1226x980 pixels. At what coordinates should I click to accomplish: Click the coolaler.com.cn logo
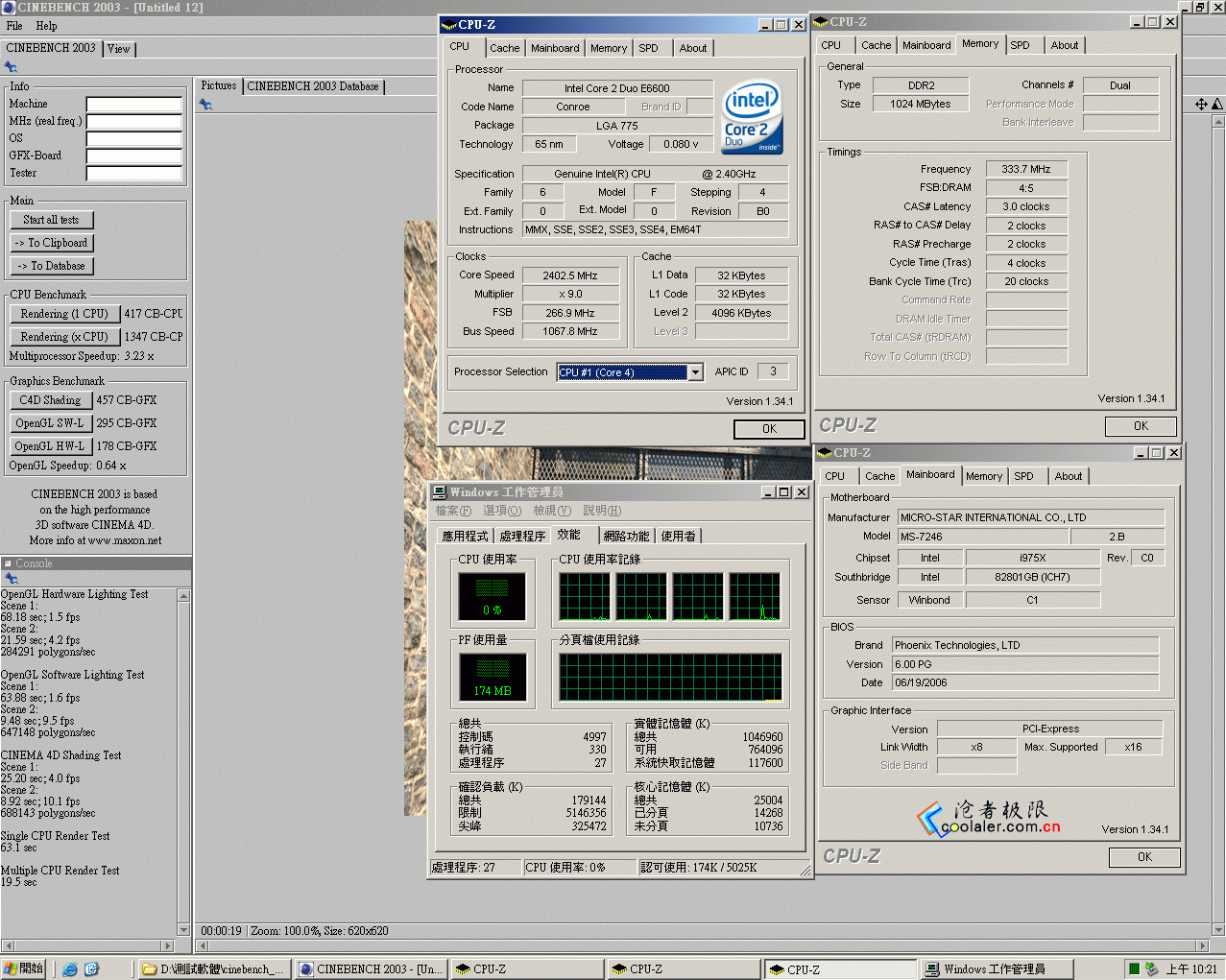pyautogui.click(x=989, y=819)
